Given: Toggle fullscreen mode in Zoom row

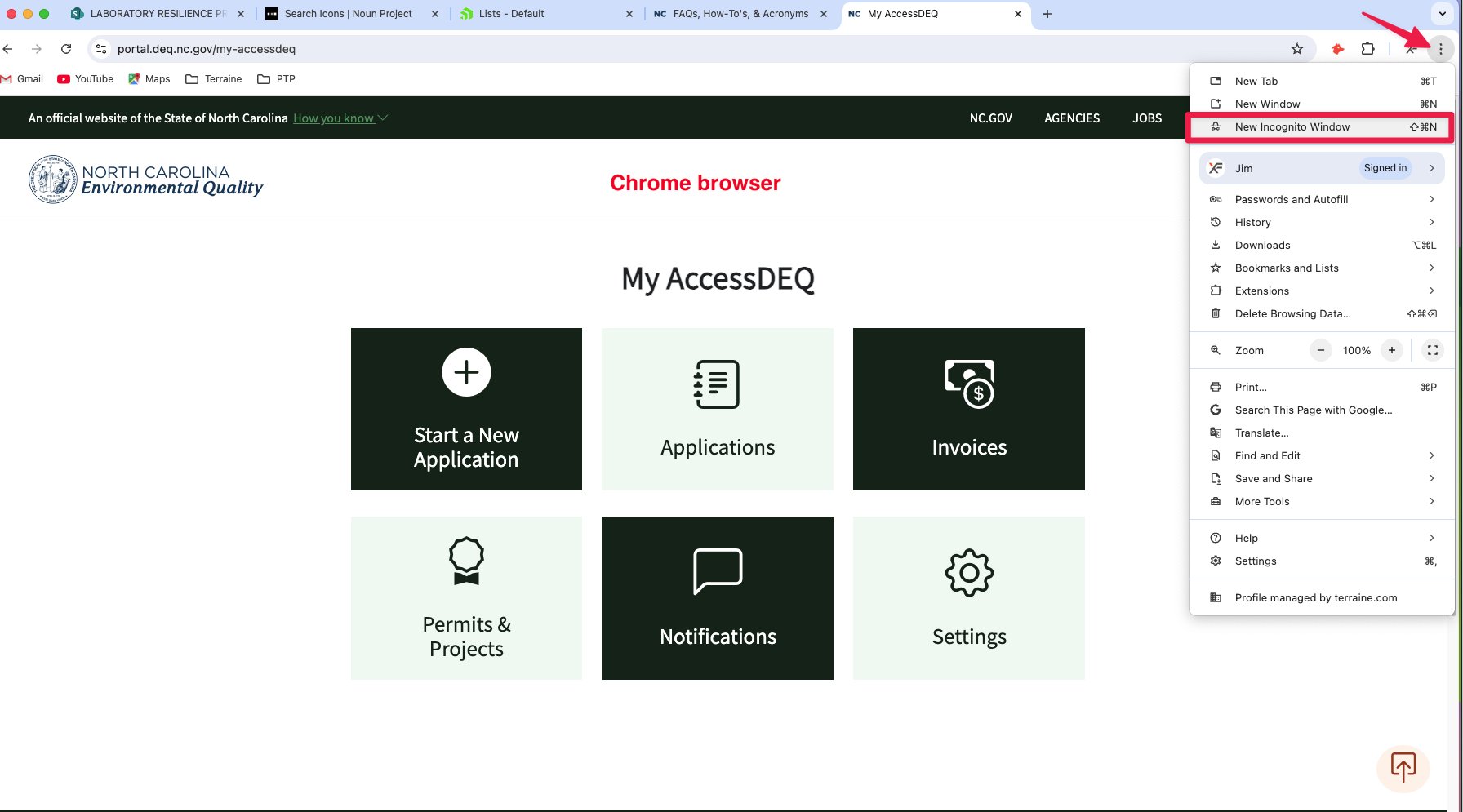Looking at the screenshot, I should [1432, 350].
